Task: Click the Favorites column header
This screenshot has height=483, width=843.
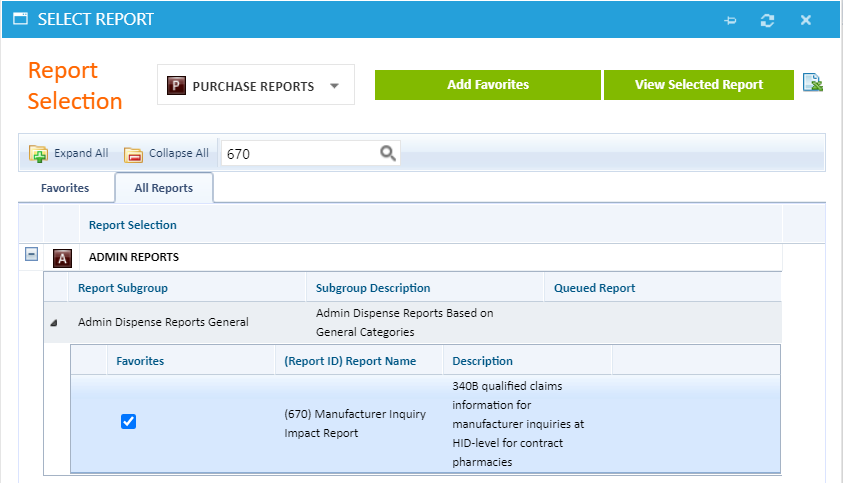Action: pos(140,361)
